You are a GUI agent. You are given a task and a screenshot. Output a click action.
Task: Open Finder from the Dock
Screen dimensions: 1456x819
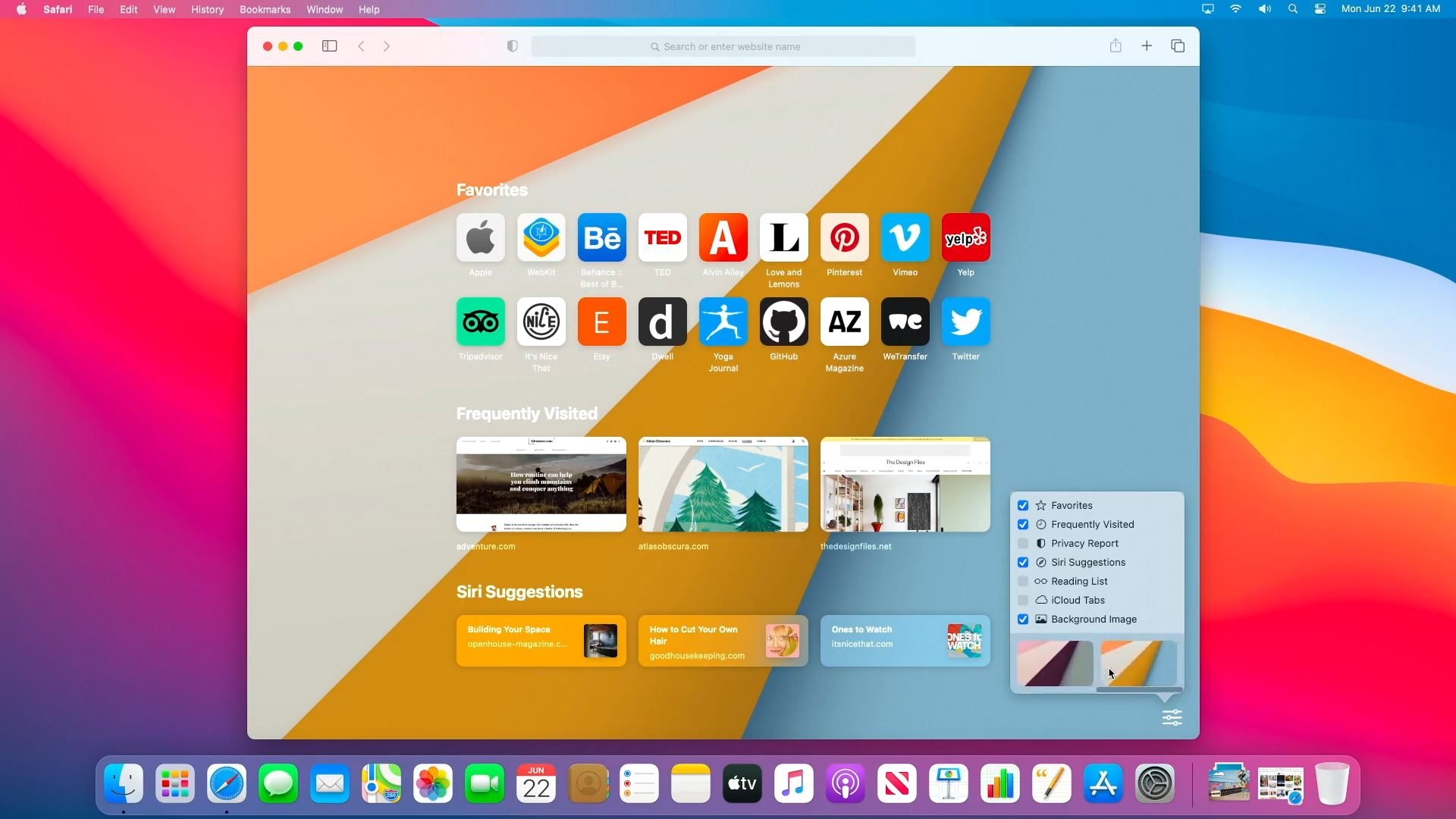[x=124, y=783]
